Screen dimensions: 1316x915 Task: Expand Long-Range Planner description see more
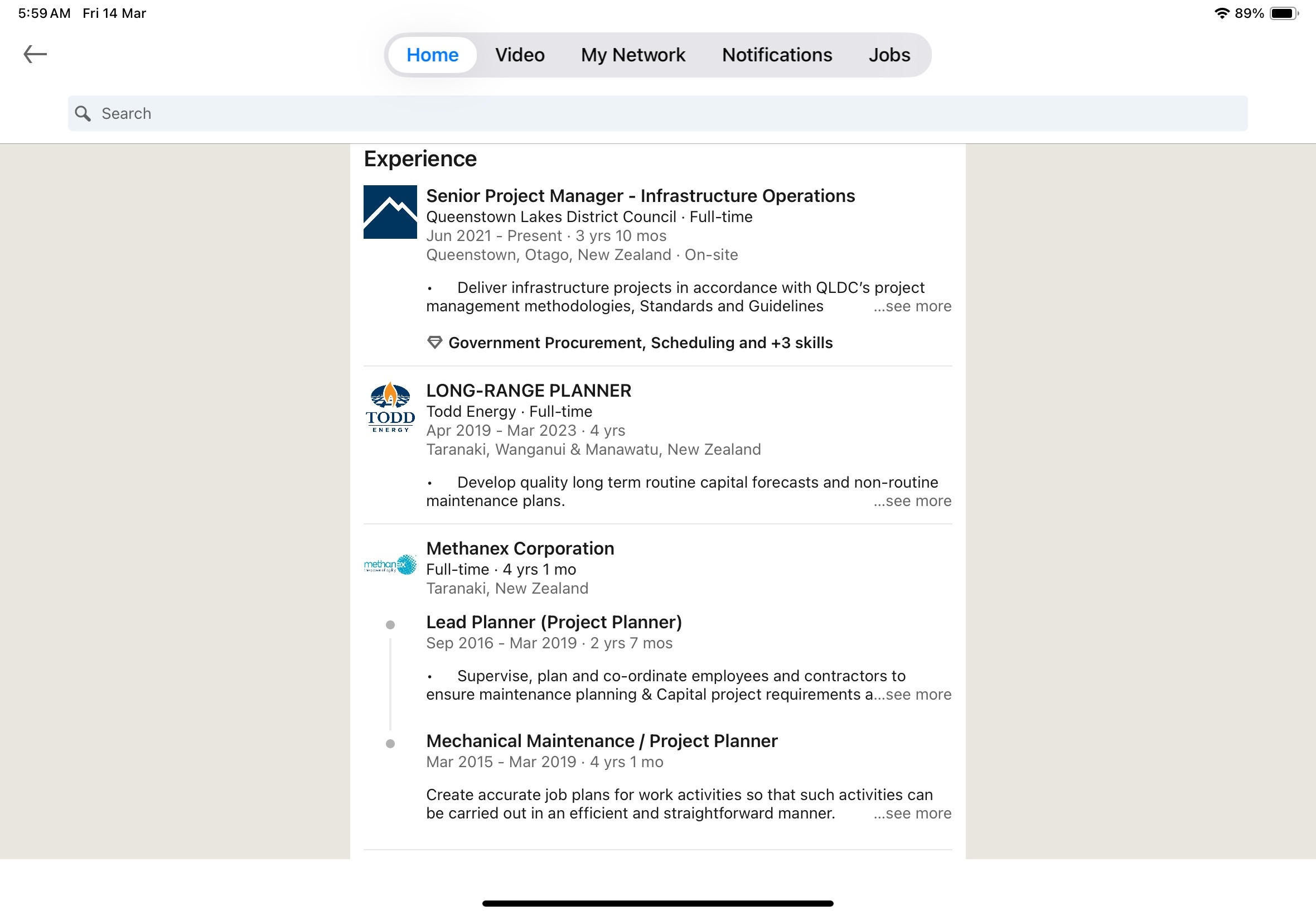pyautogui.click(x=912, y=501)
